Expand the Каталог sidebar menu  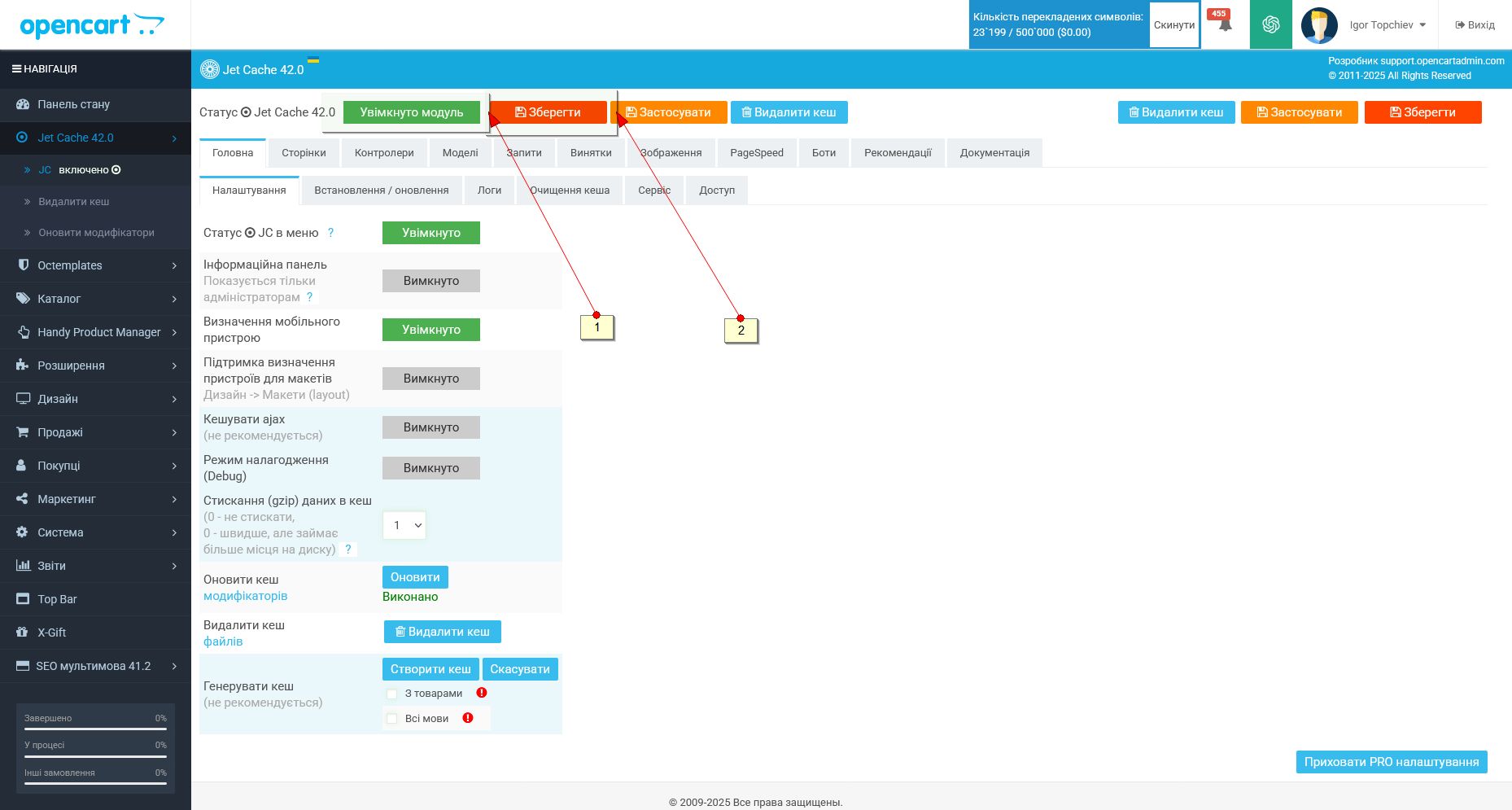[95, 299]
